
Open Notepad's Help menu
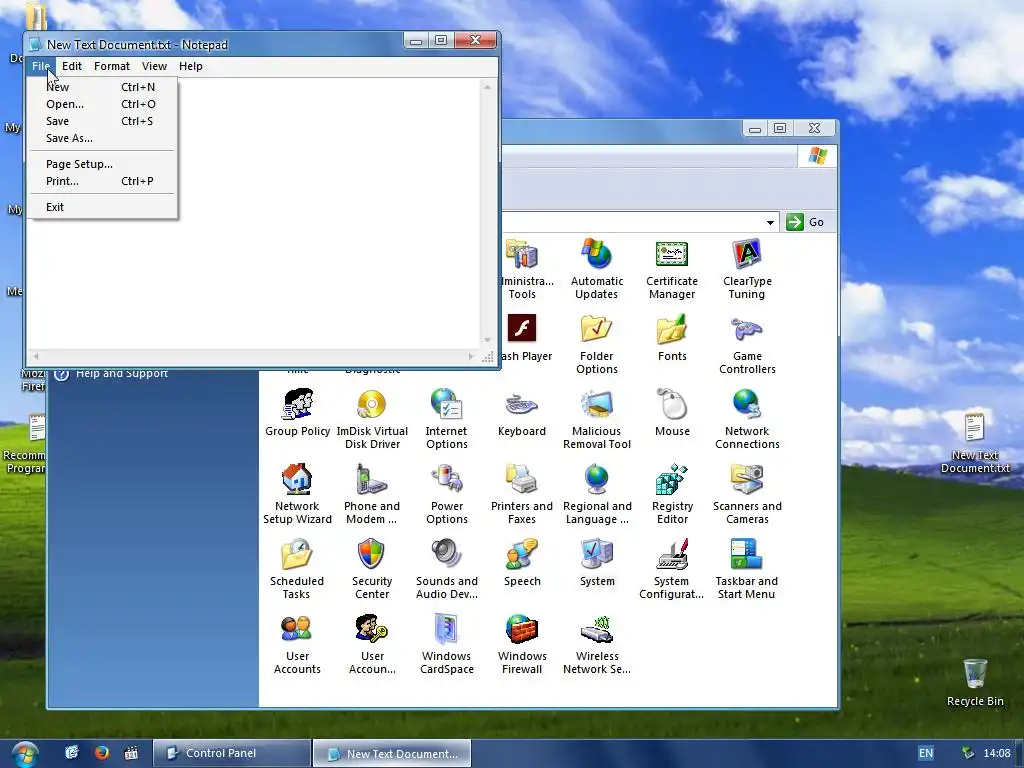point(191,66)
